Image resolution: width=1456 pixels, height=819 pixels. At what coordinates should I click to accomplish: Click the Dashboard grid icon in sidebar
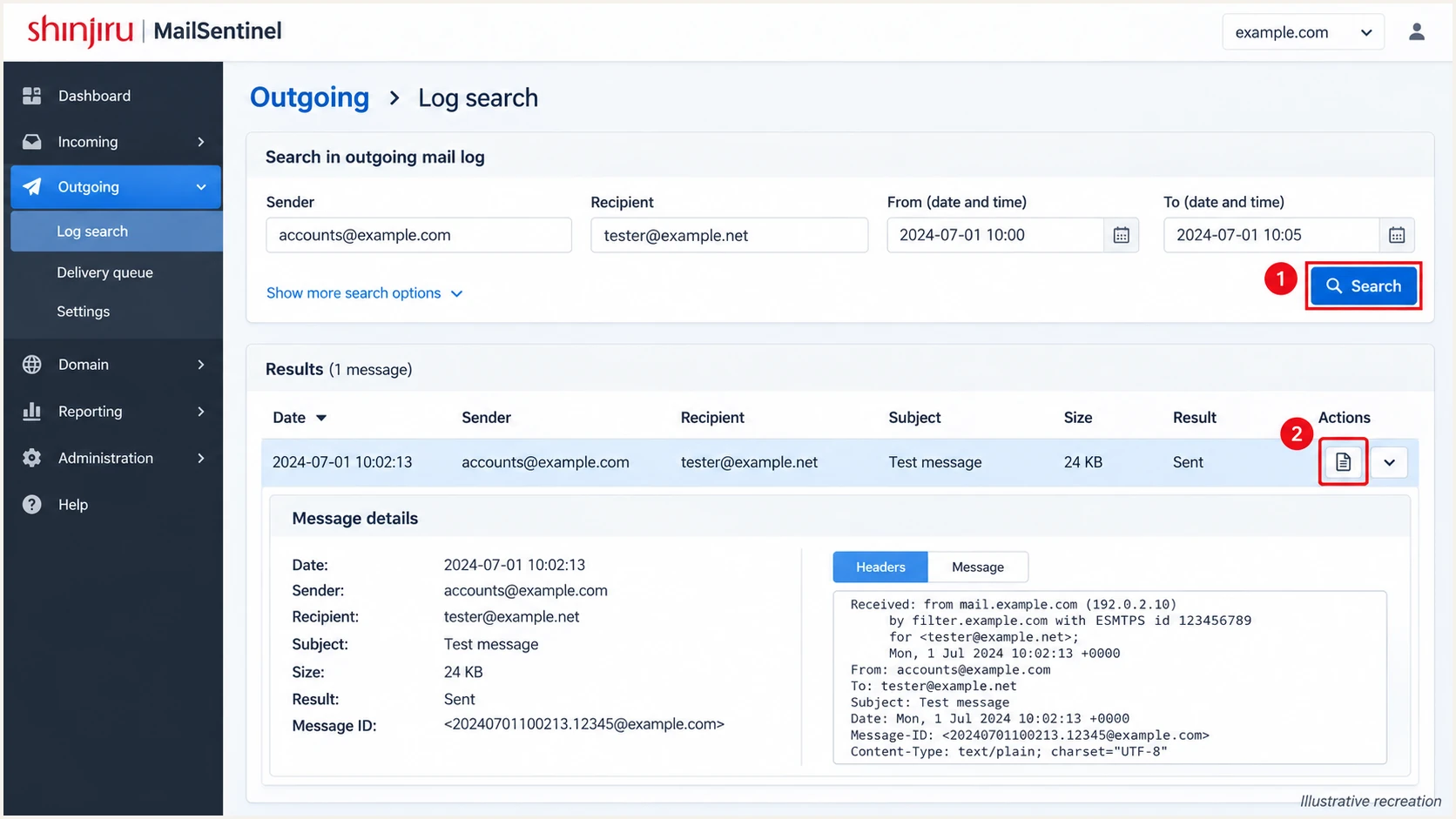pyautogui.click(x=32, y=96)
